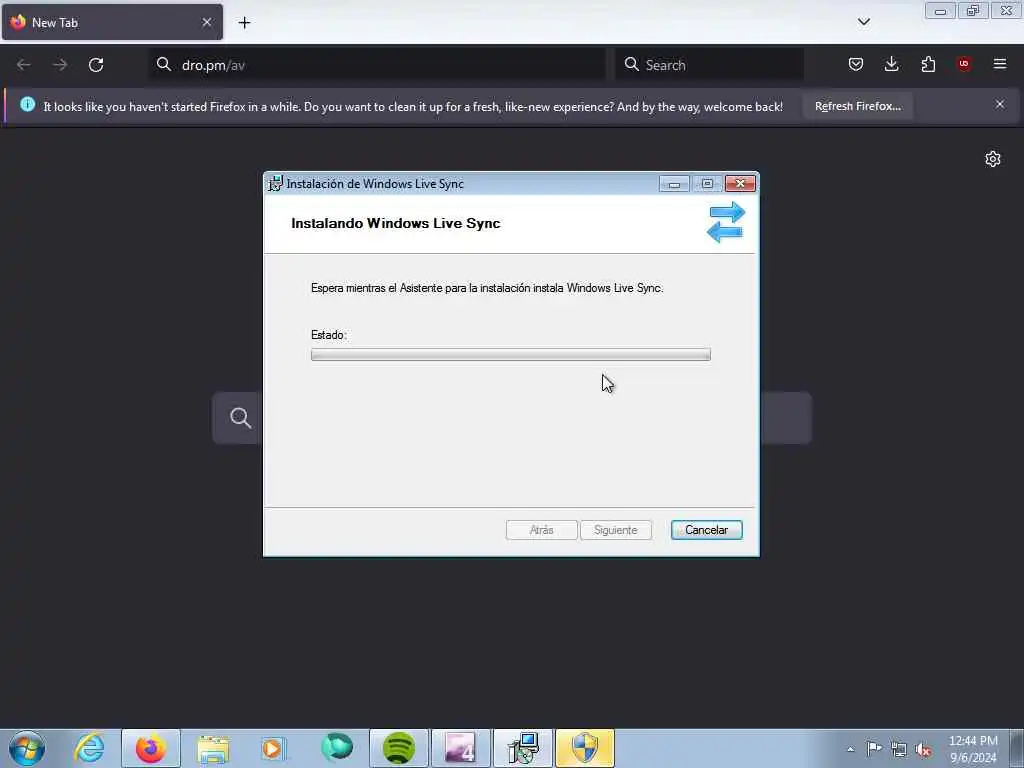The height and width of the screenshot is (768, 1024).
Task: Open the Firefox hamburger menu
Action: (x=1000, y=64)
